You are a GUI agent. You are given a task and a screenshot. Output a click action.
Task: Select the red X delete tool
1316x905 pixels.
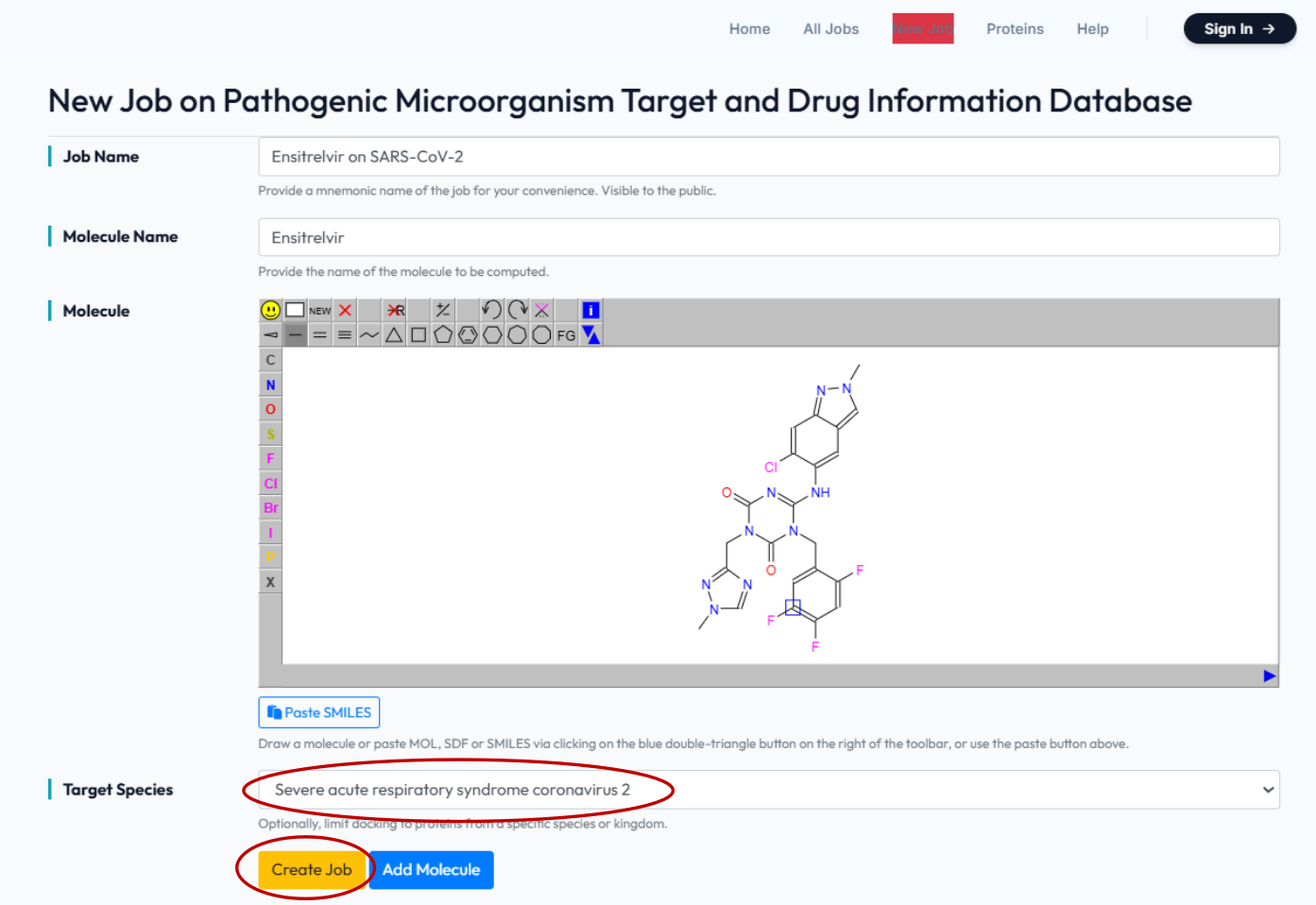point(345,310)
